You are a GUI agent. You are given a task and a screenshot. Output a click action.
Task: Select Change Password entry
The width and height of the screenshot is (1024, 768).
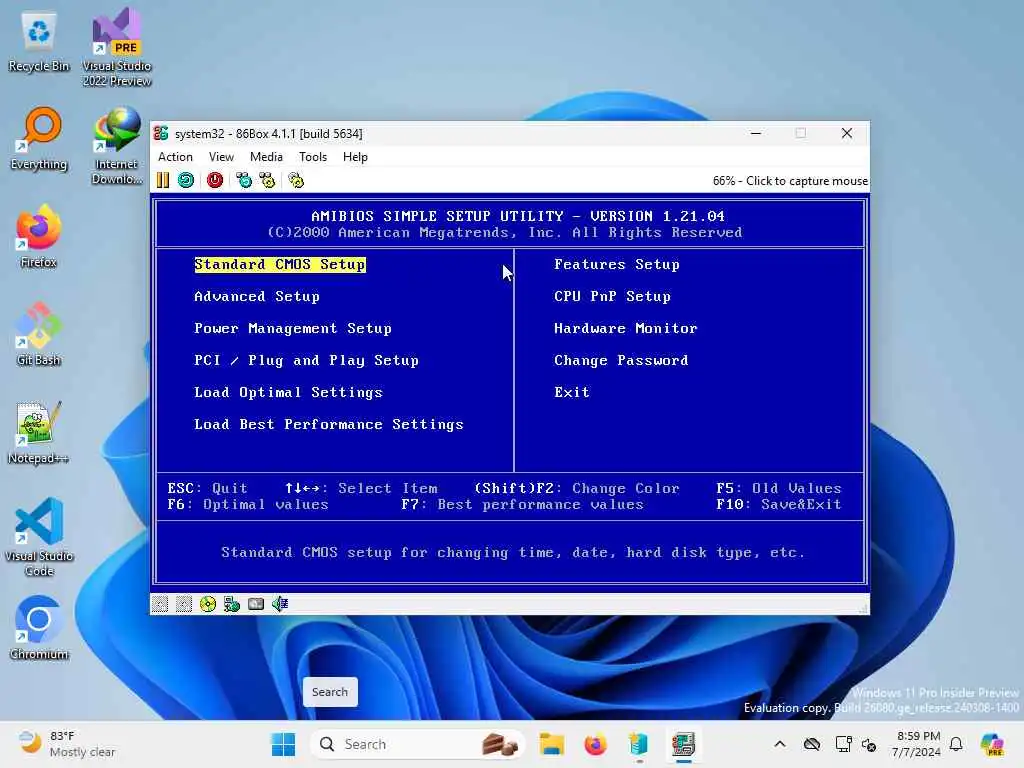(621, 360)
